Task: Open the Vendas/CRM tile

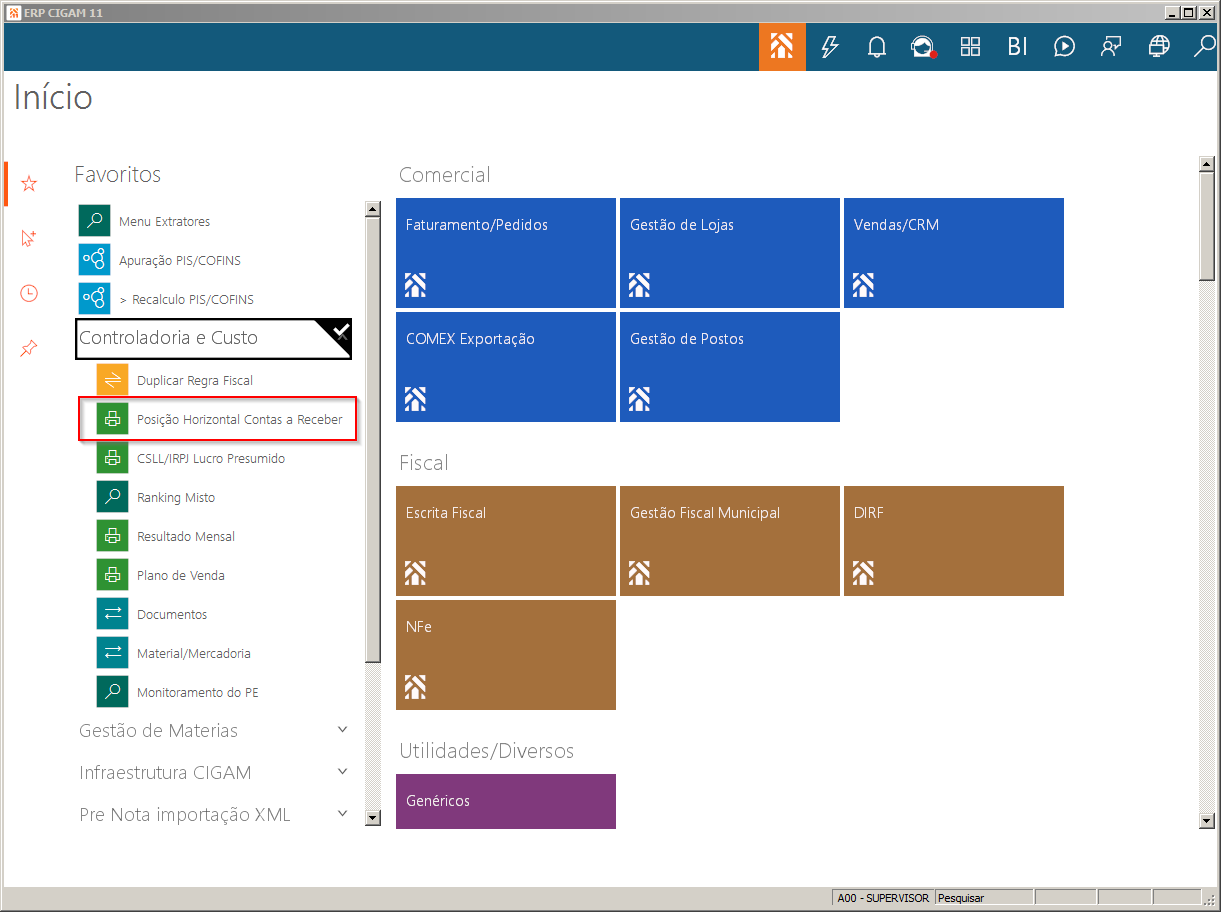Action: [954, 253]
